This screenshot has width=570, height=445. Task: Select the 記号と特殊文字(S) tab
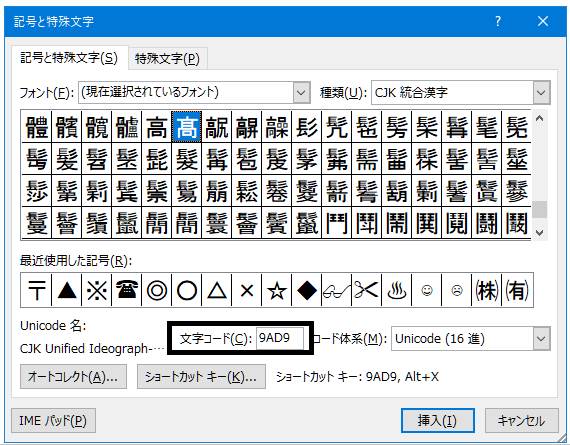point(69,58)
